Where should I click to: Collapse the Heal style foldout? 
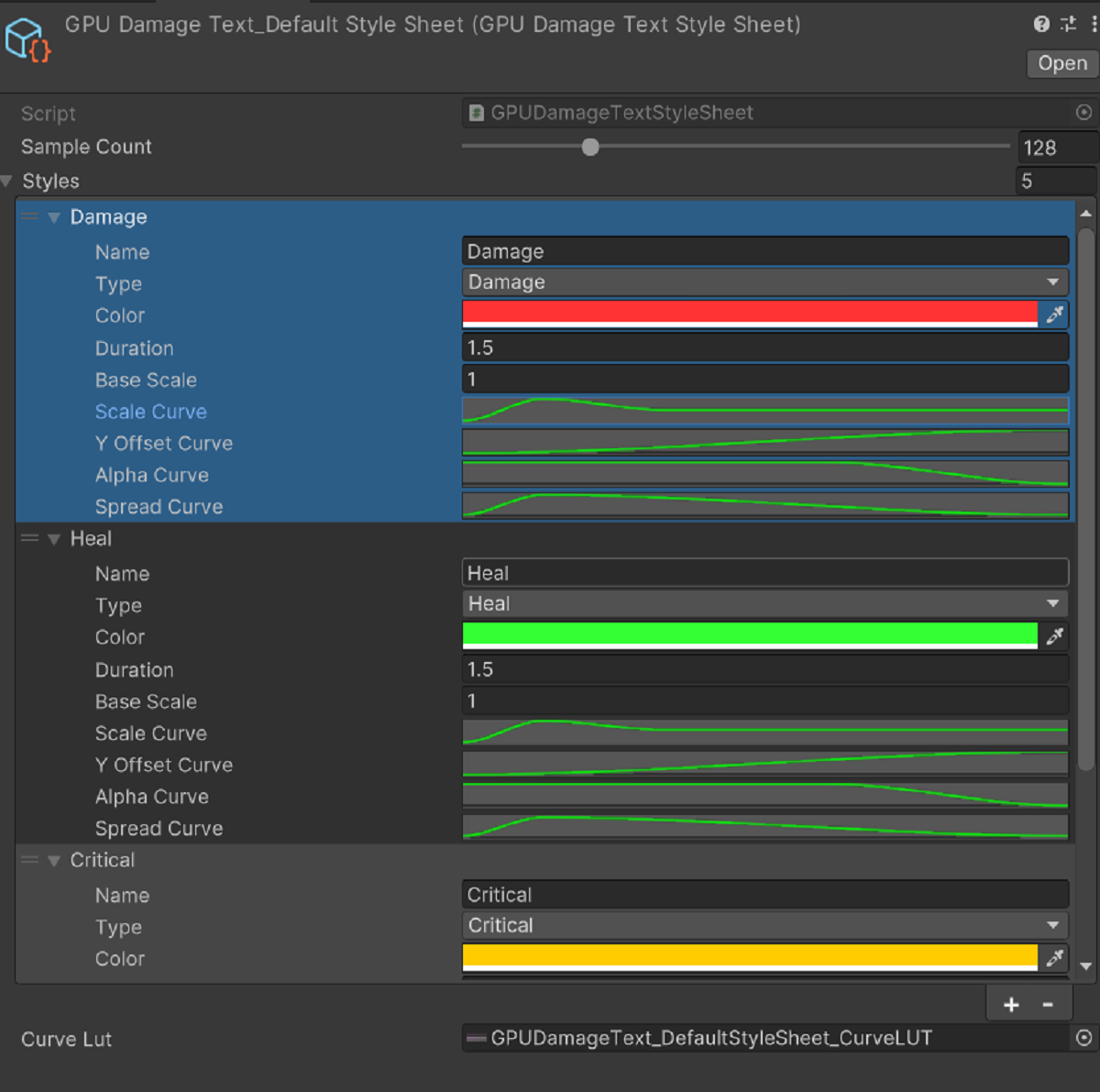pos(54,539)
